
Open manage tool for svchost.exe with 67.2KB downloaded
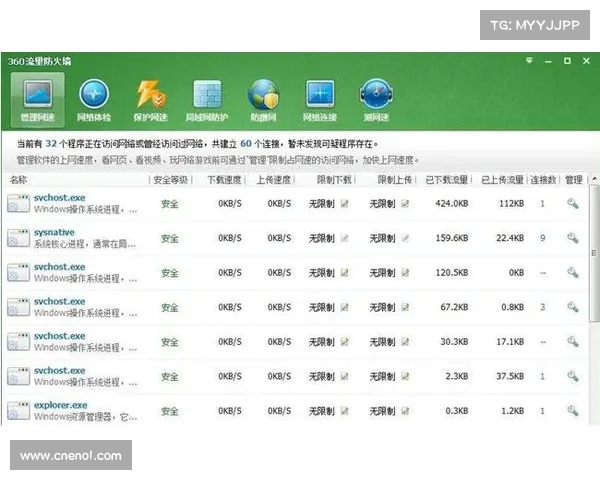(573, 307)
